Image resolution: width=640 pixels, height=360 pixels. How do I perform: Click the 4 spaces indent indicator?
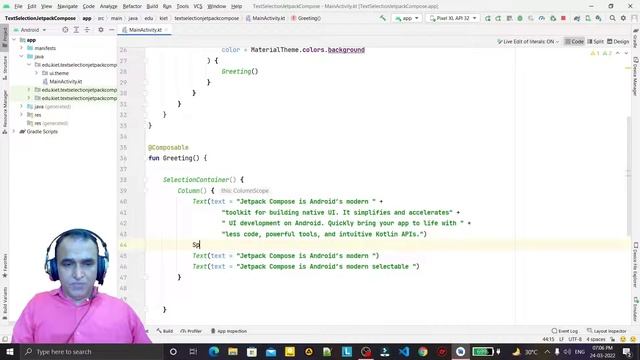click(596, 340)
